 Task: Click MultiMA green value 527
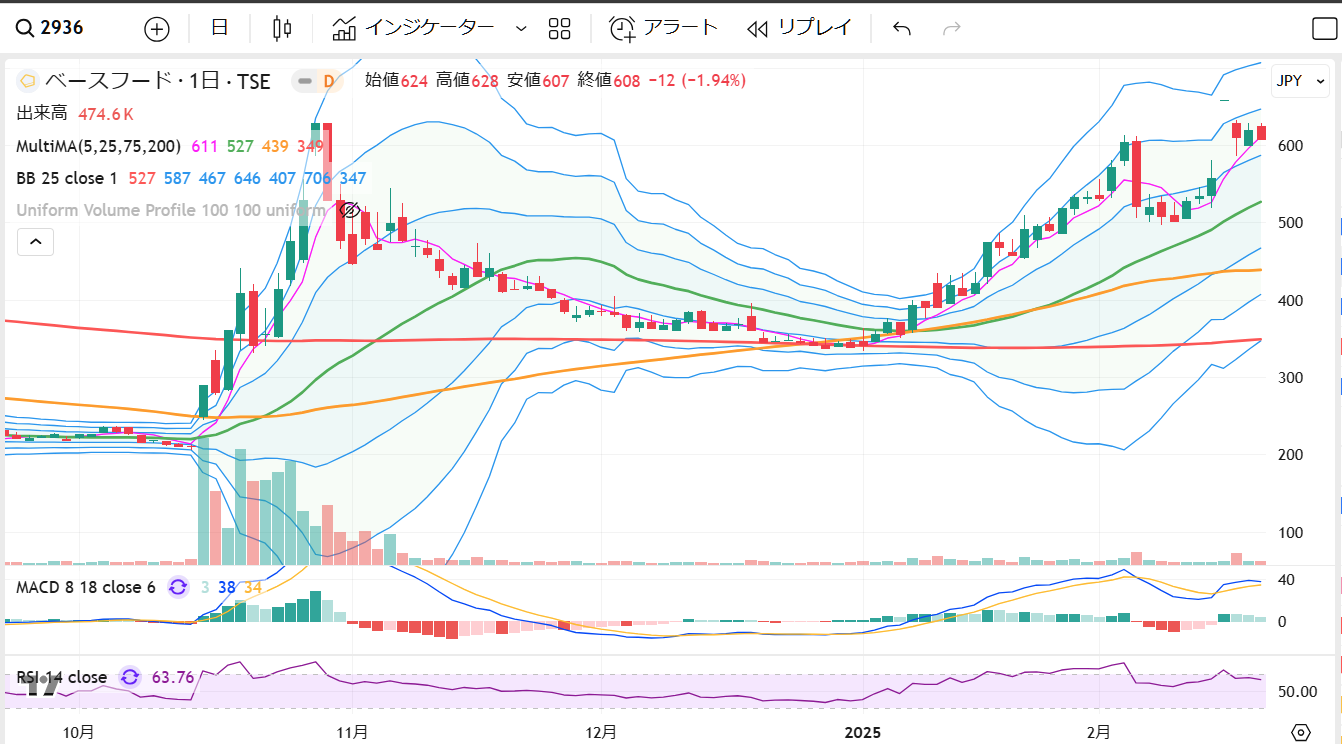coord(240,146)
